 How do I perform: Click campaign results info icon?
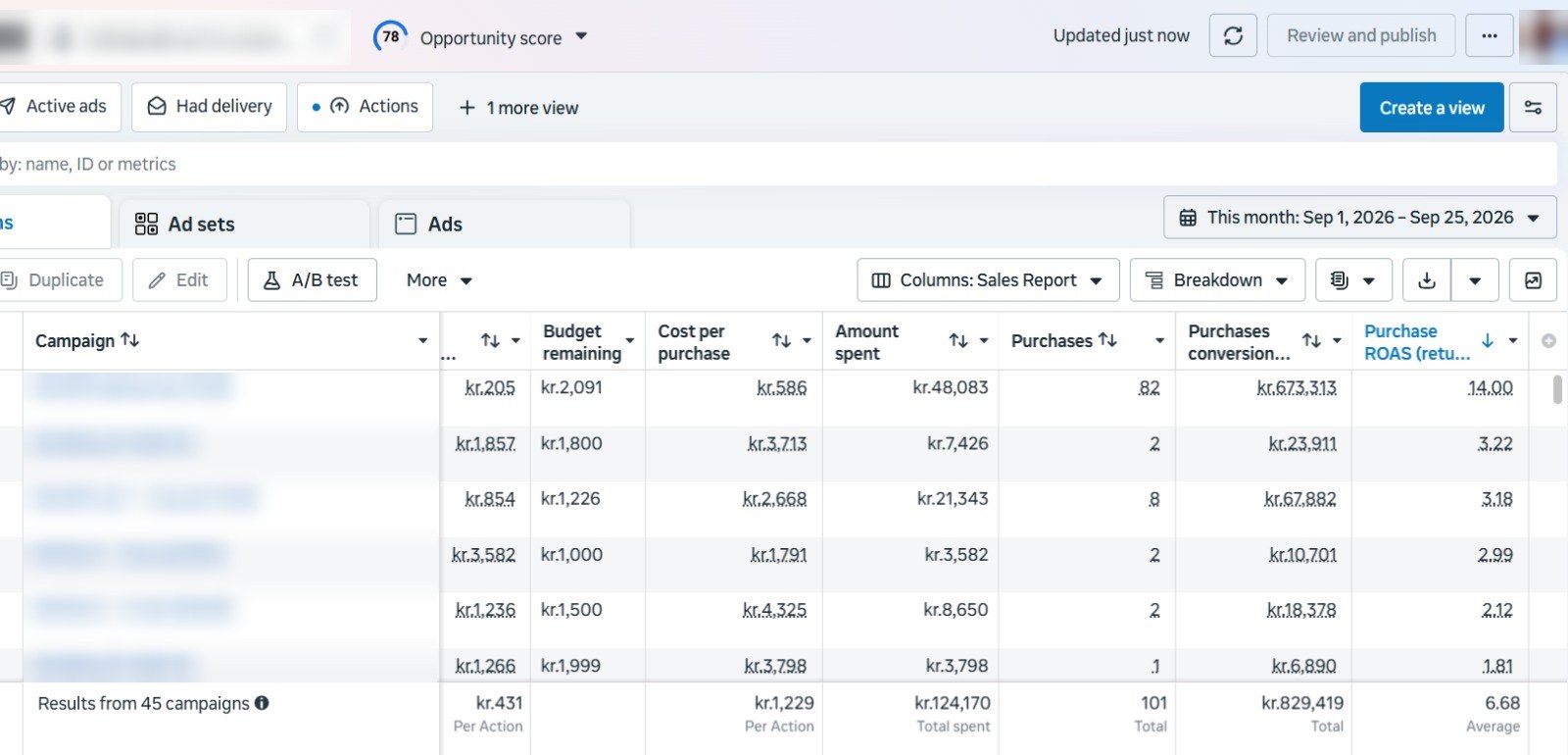[262, 703]
